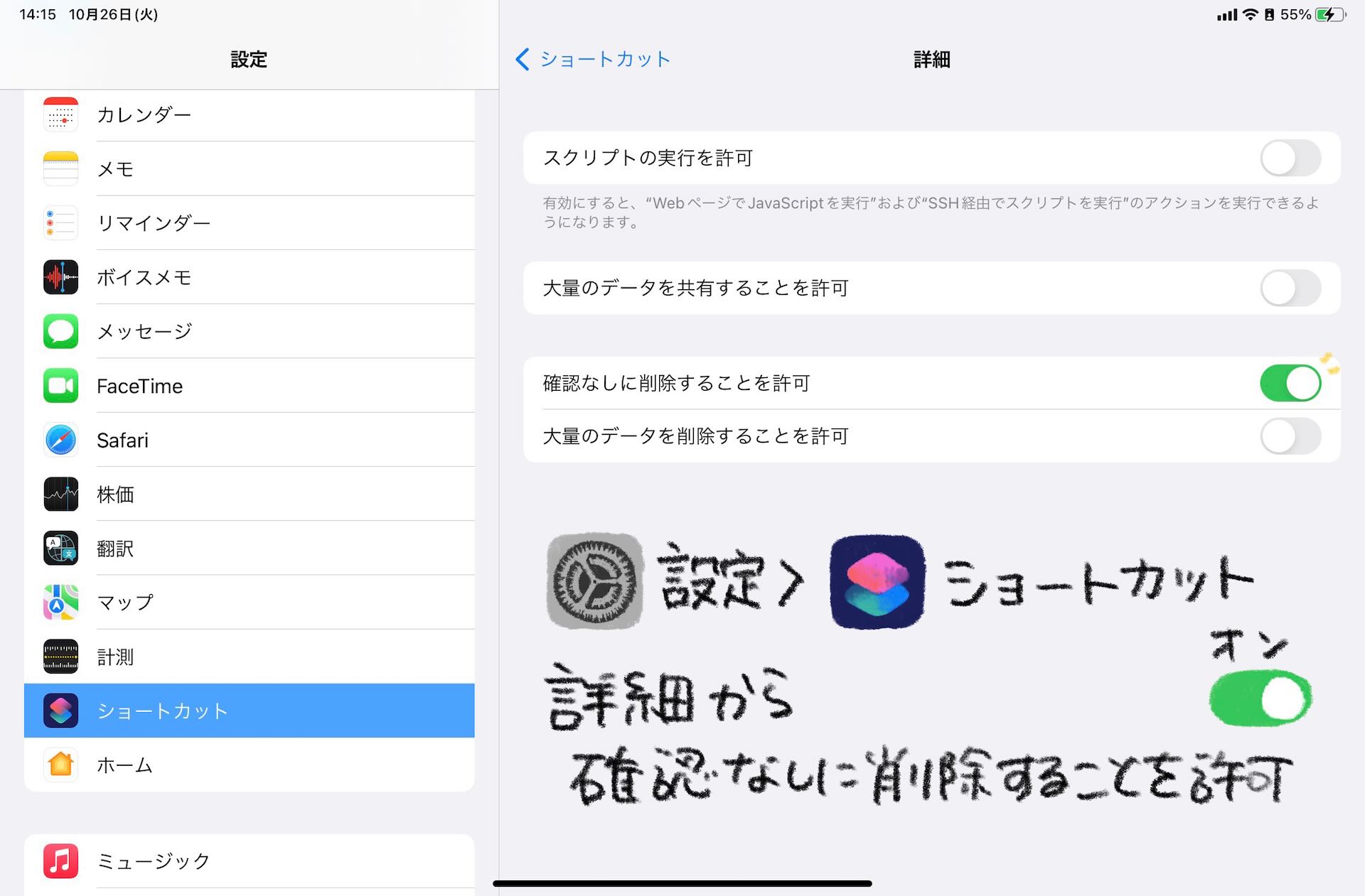Tap the Maps (マップ) icon
1365x896 pixels.
pos(60,602)
